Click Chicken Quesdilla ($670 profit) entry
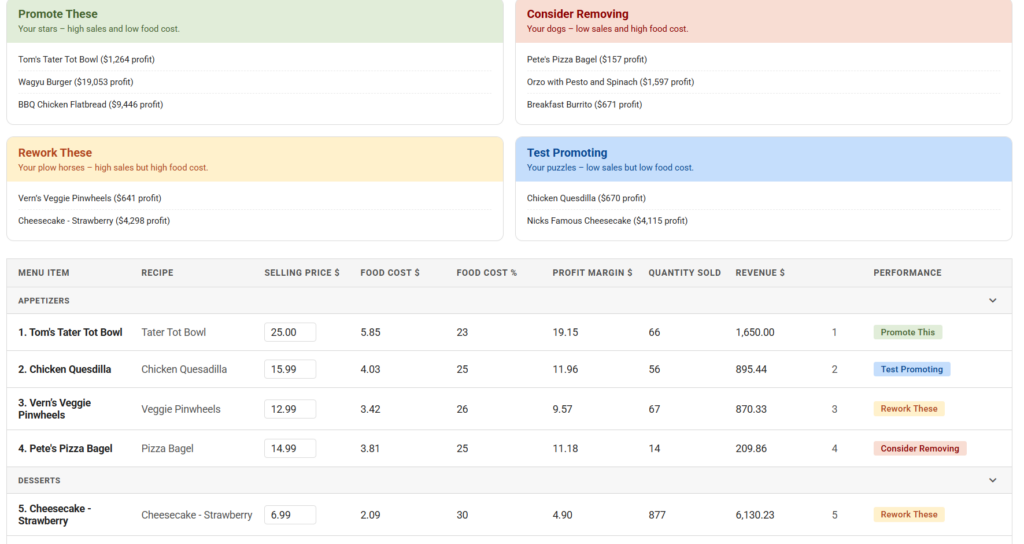The height and width of the screenshot is (544, 1024). pos(586,198)
